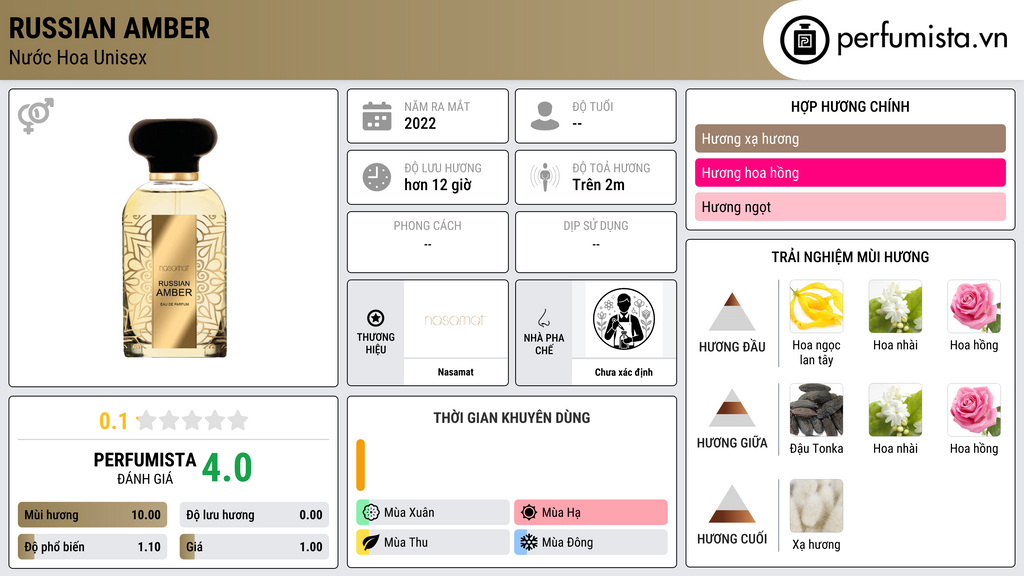This screenshot has width=1024, height=576.
Task: Click the Mùa Hạ sun icon
Action: pos(529,512)
